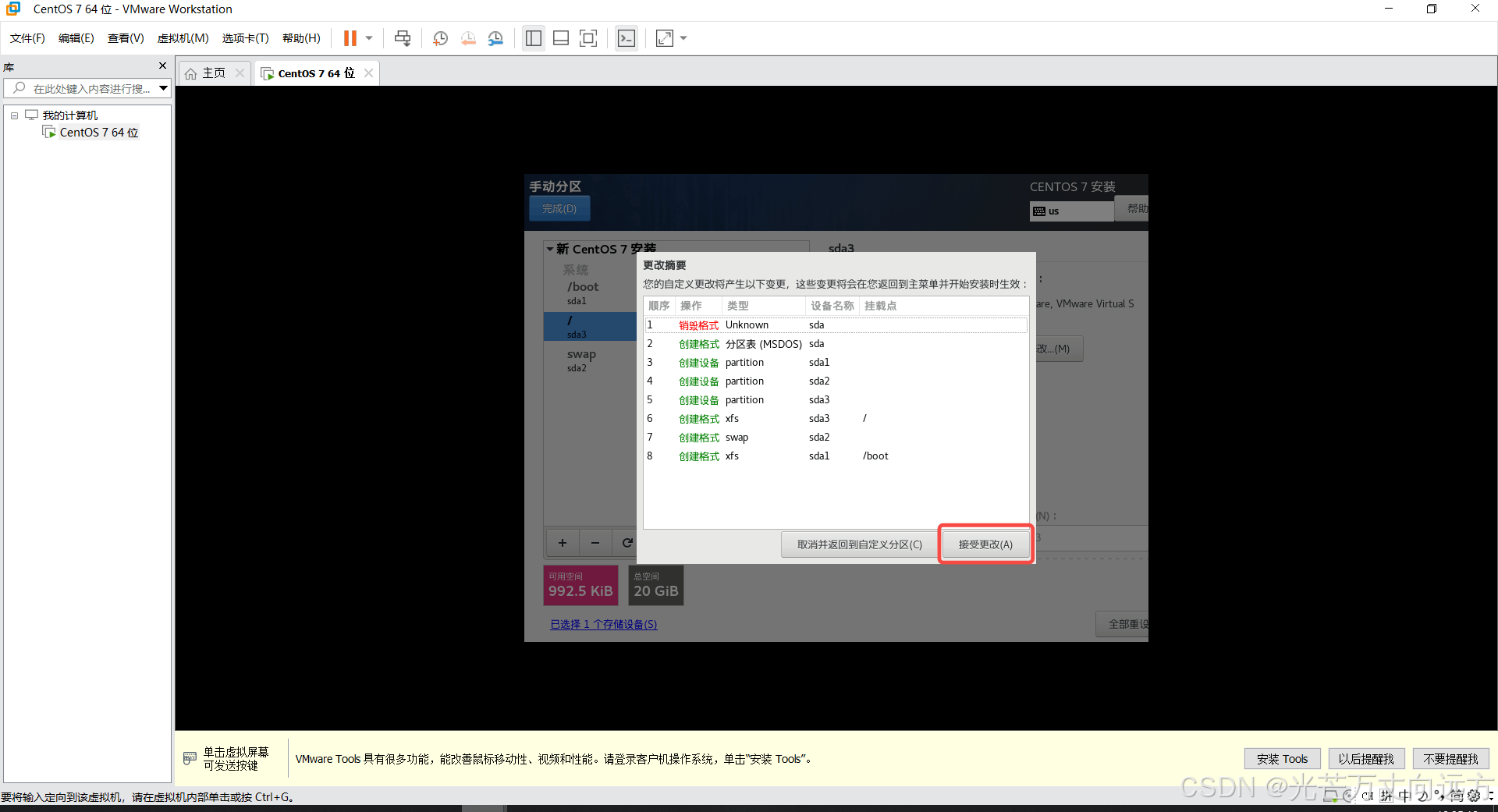
Task: Click the stretch guest display icon
Action: 665,38
